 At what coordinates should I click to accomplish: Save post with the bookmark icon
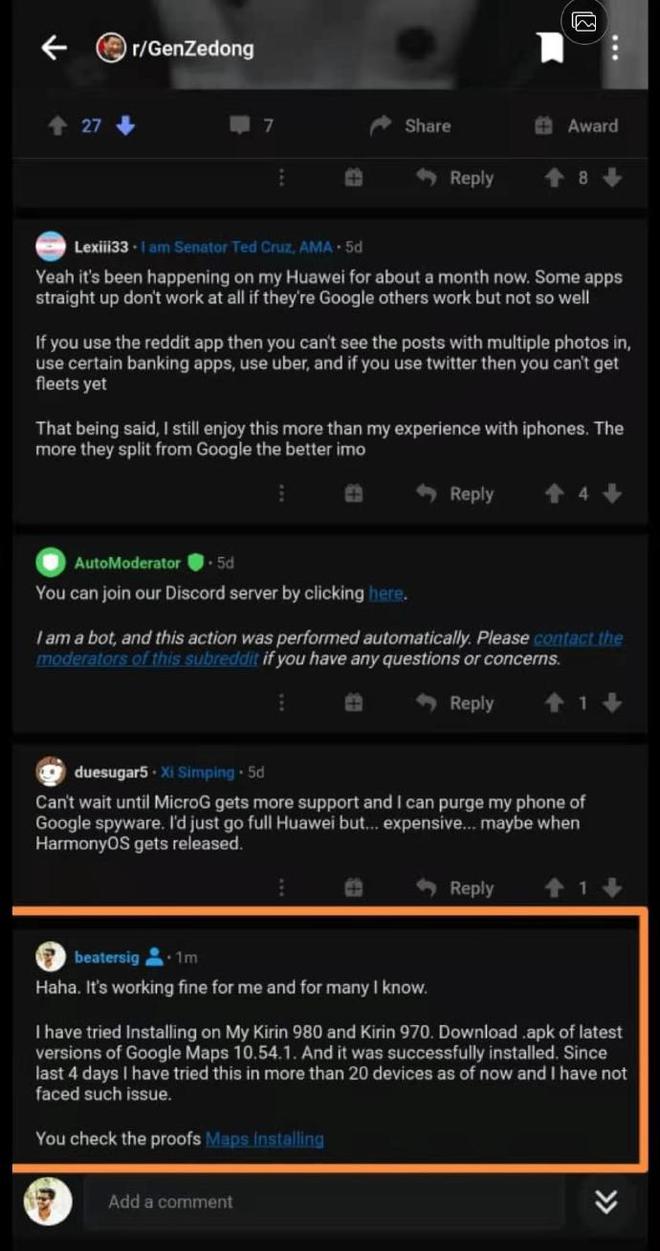[551, 47]
